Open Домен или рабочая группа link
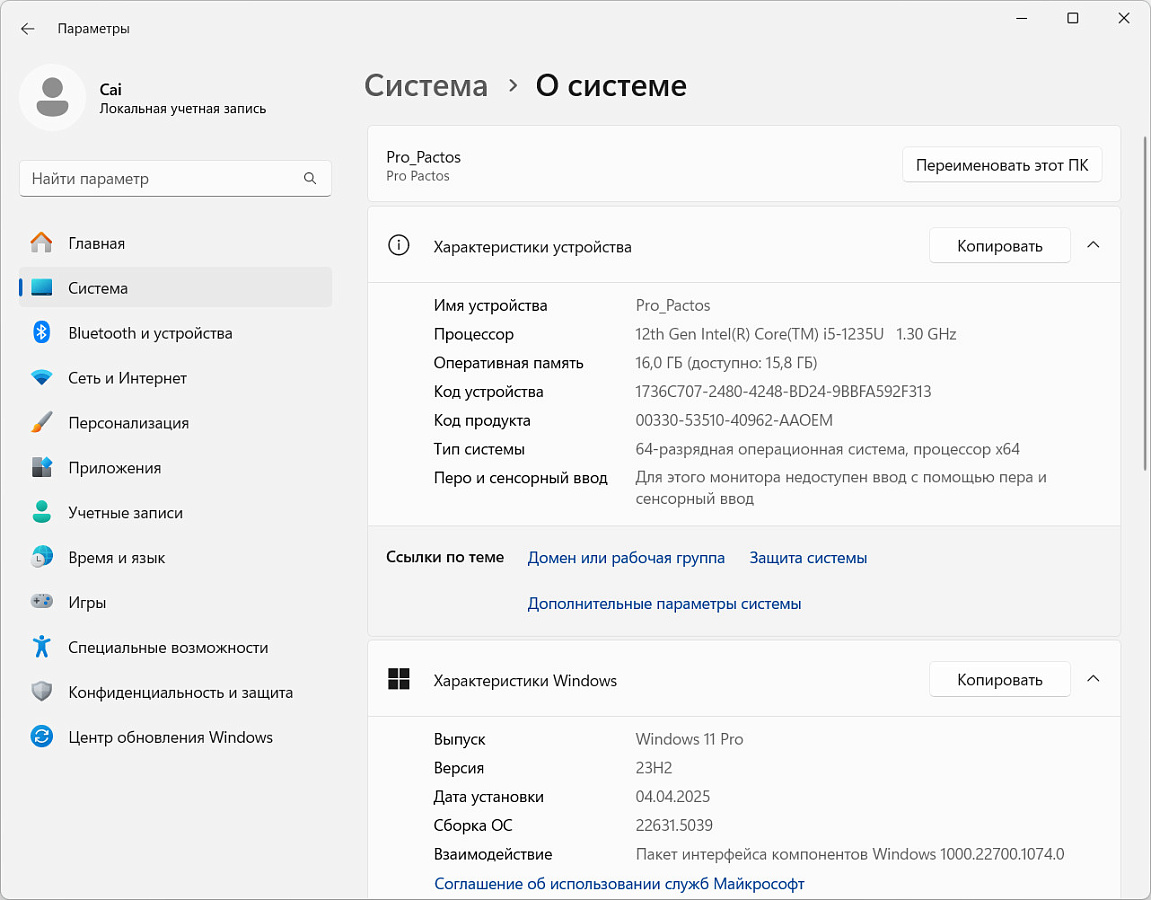The width and height of the screenshot is (1151, 900). 626,558
